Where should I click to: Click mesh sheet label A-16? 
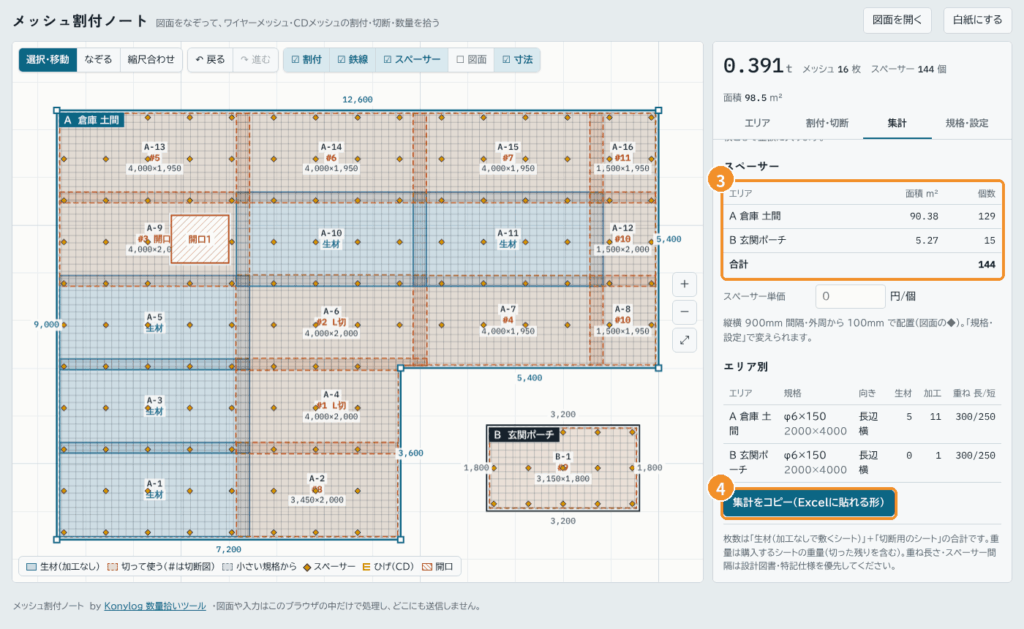(622, 147)
